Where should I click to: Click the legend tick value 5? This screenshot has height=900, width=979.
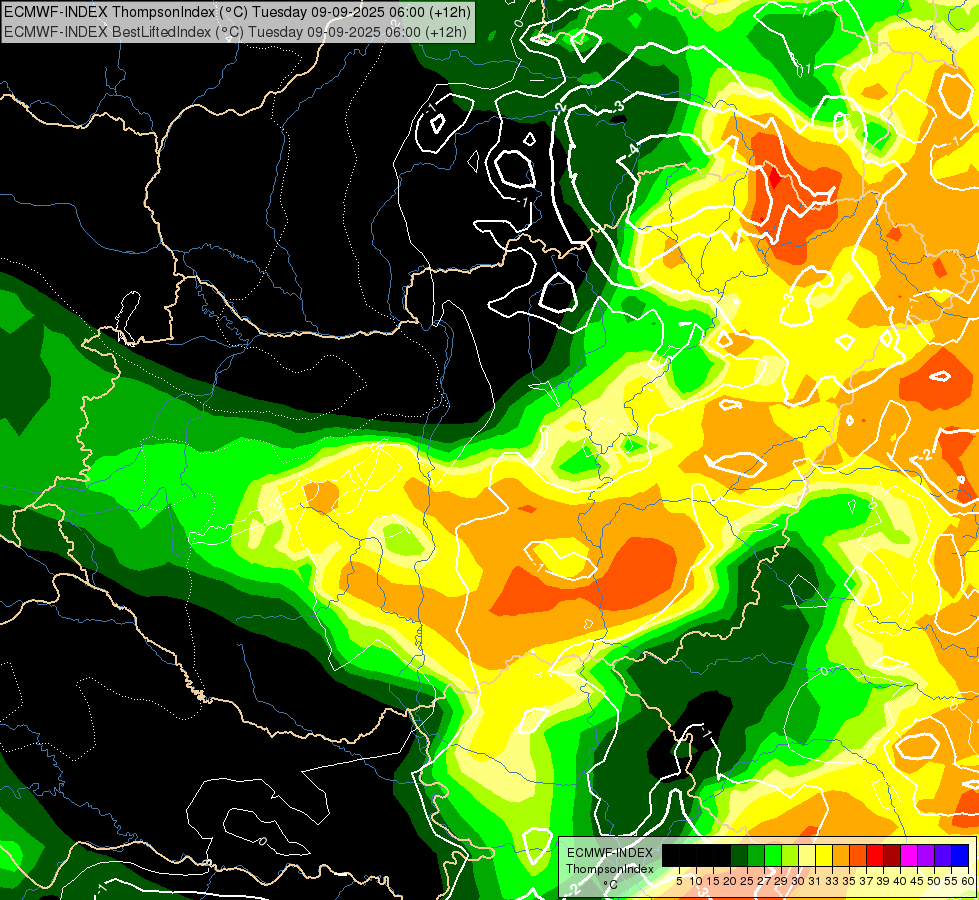pos(679,881)
